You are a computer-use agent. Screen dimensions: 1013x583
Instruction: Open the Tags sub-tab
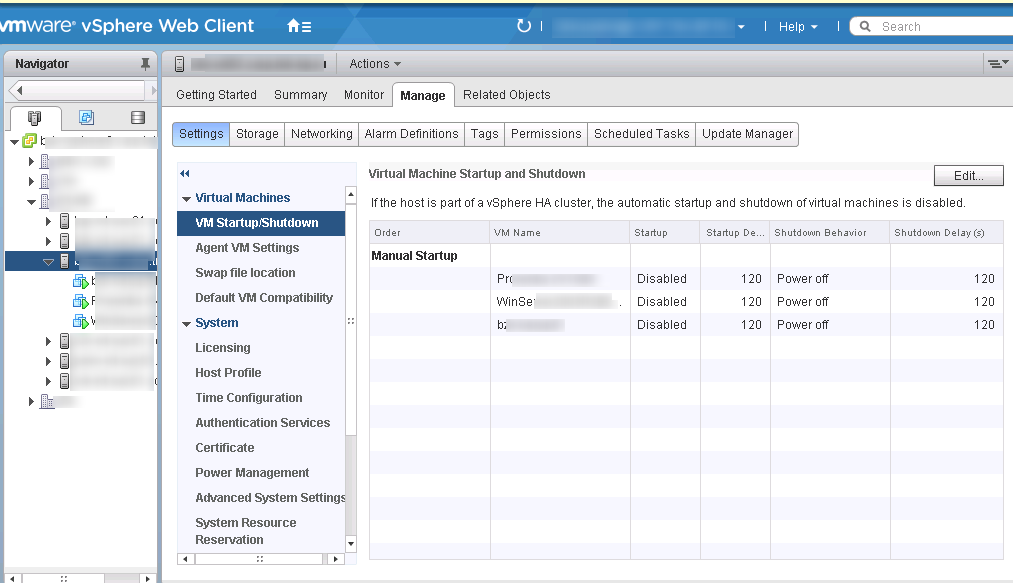click(x=485, y=134)
